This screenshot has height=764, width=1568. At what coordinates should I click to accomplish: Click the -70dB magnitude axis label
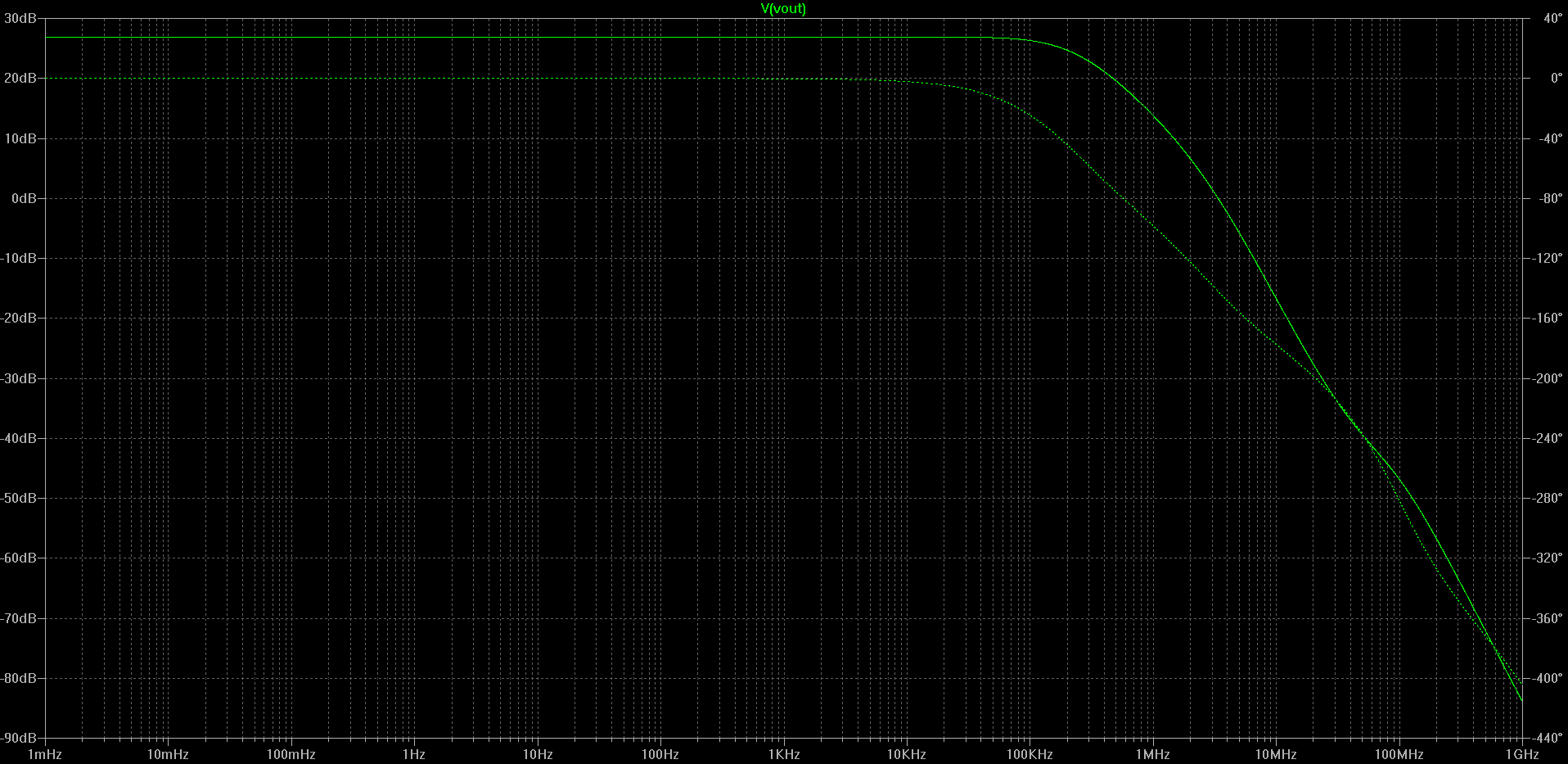coord(18,618)
